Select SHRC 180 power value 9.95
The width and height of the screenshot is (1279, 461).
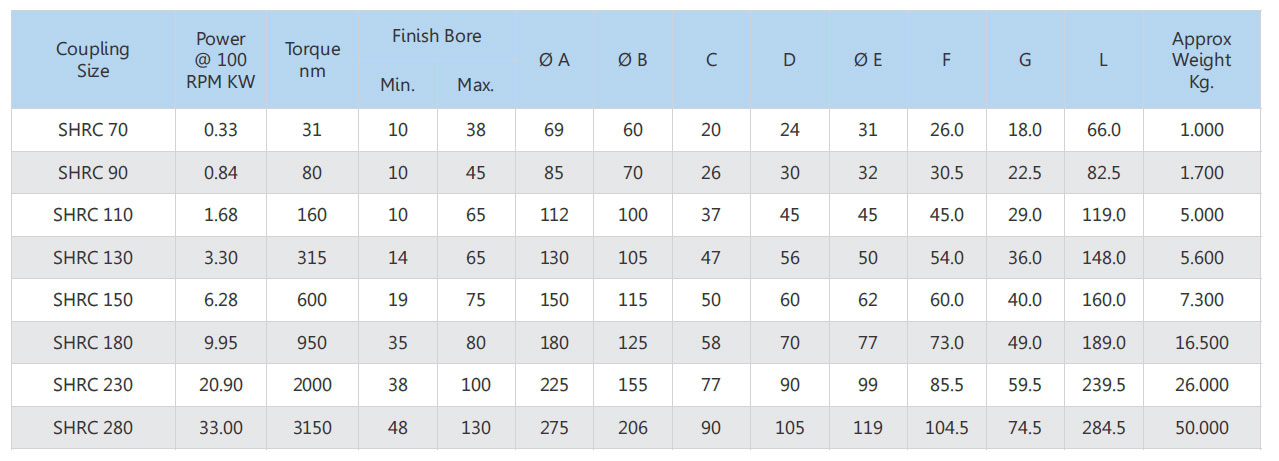point(220,343)
